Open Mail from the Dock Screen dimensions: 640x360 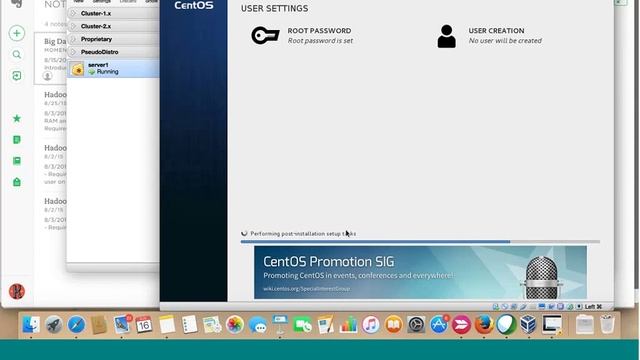tap(122, 325)
